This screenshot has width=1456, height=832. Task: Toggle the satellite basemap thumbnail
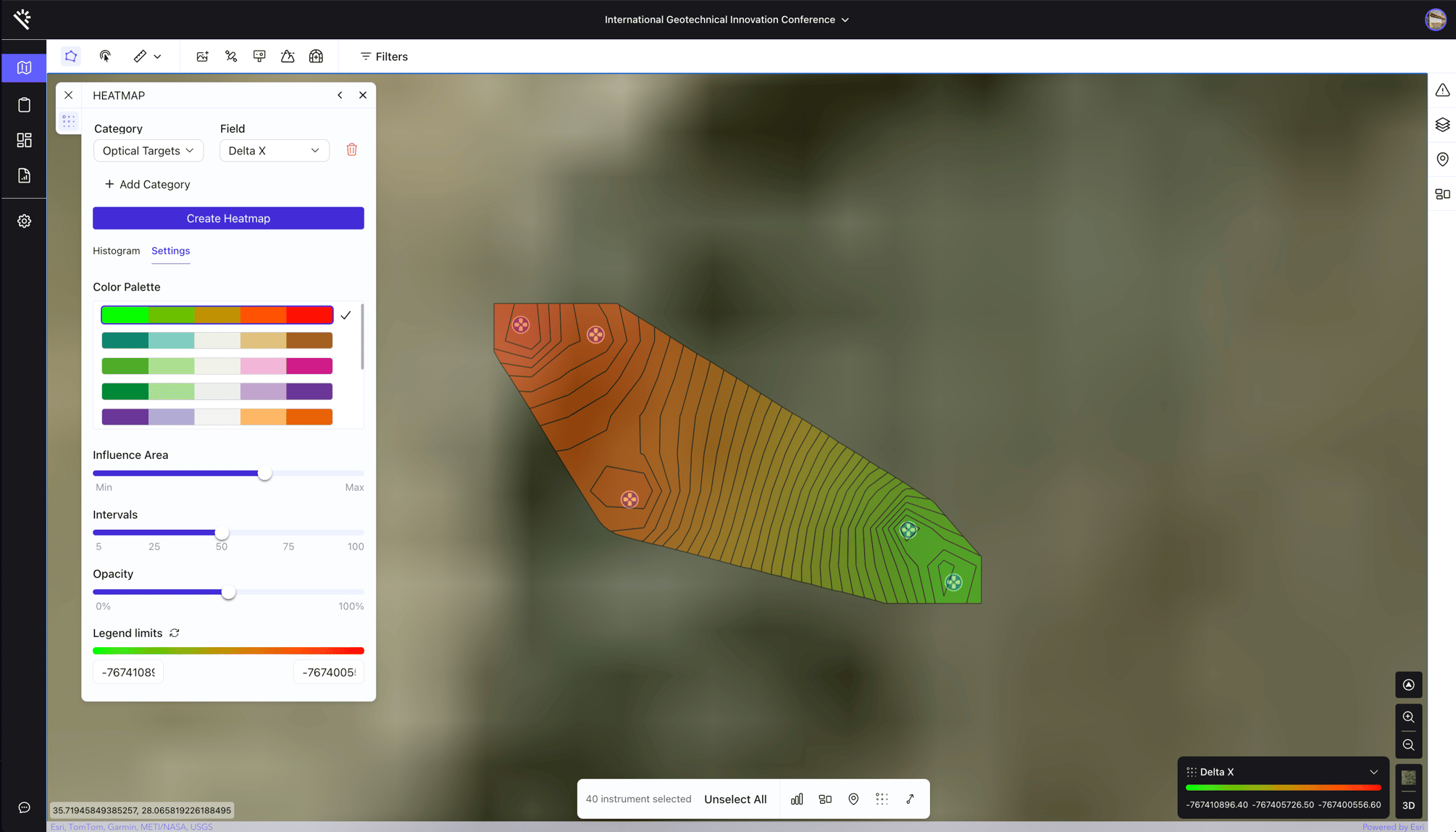1408,778
